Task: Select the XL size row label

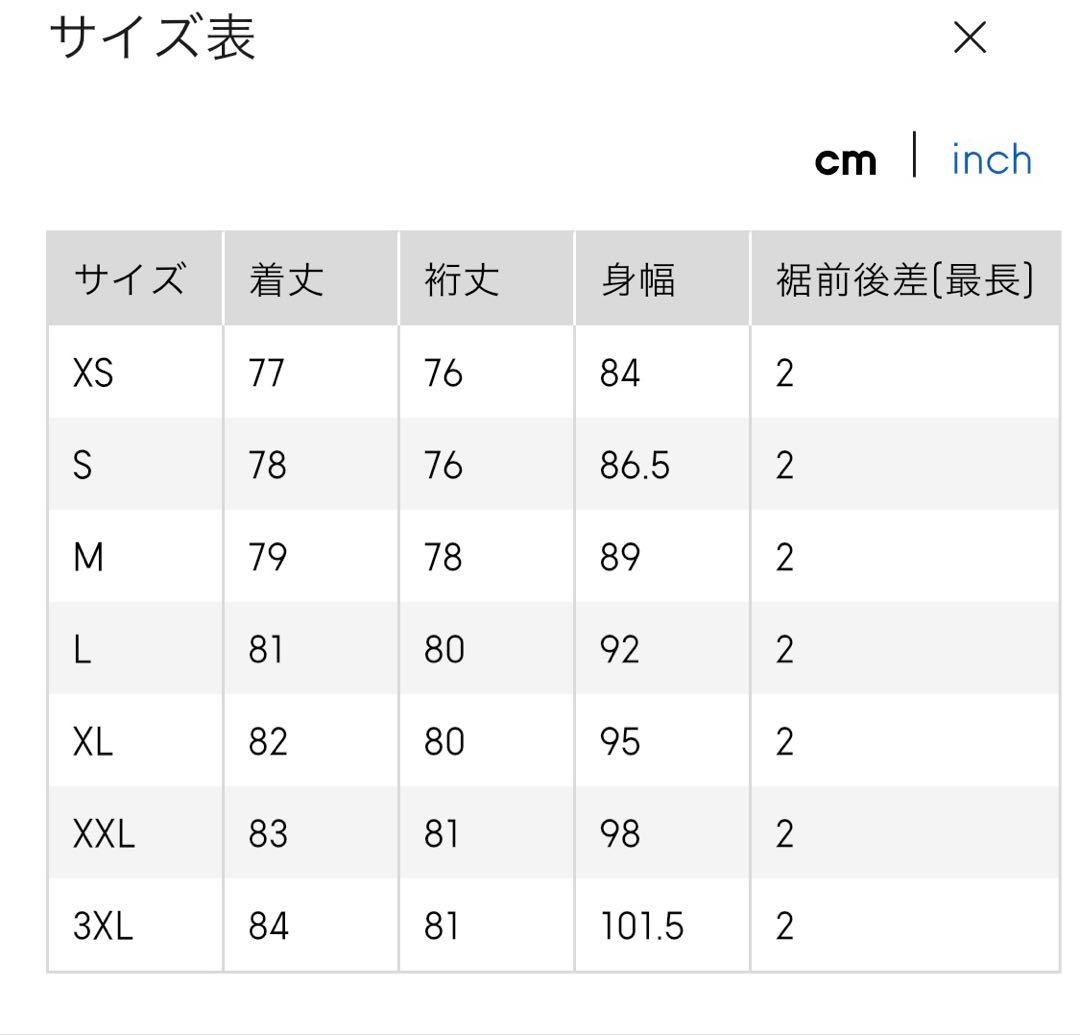Action: (x=93, y=742)
